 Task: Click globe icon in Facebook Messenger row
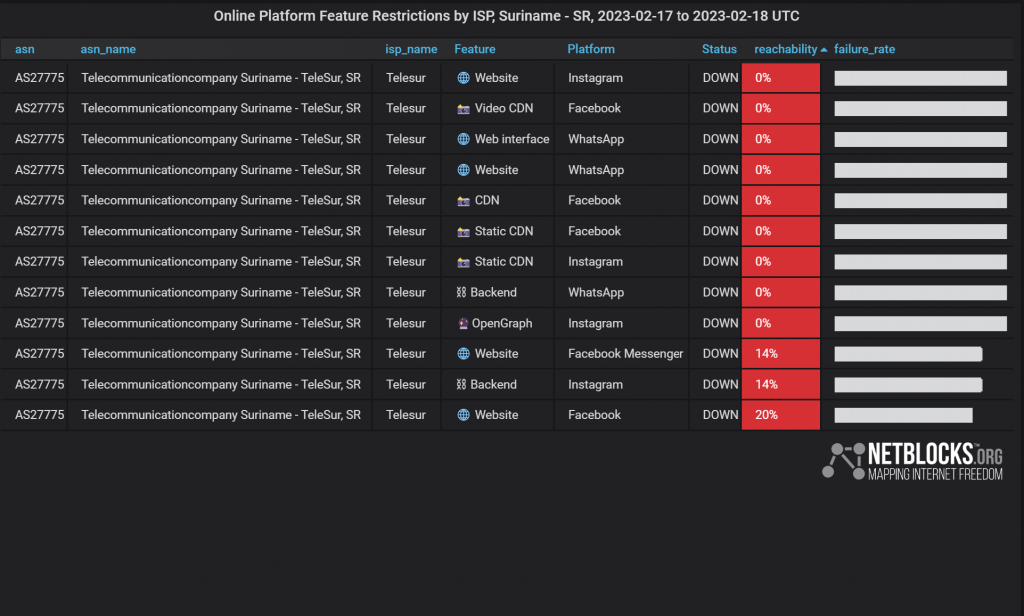(x=463, y=353)
